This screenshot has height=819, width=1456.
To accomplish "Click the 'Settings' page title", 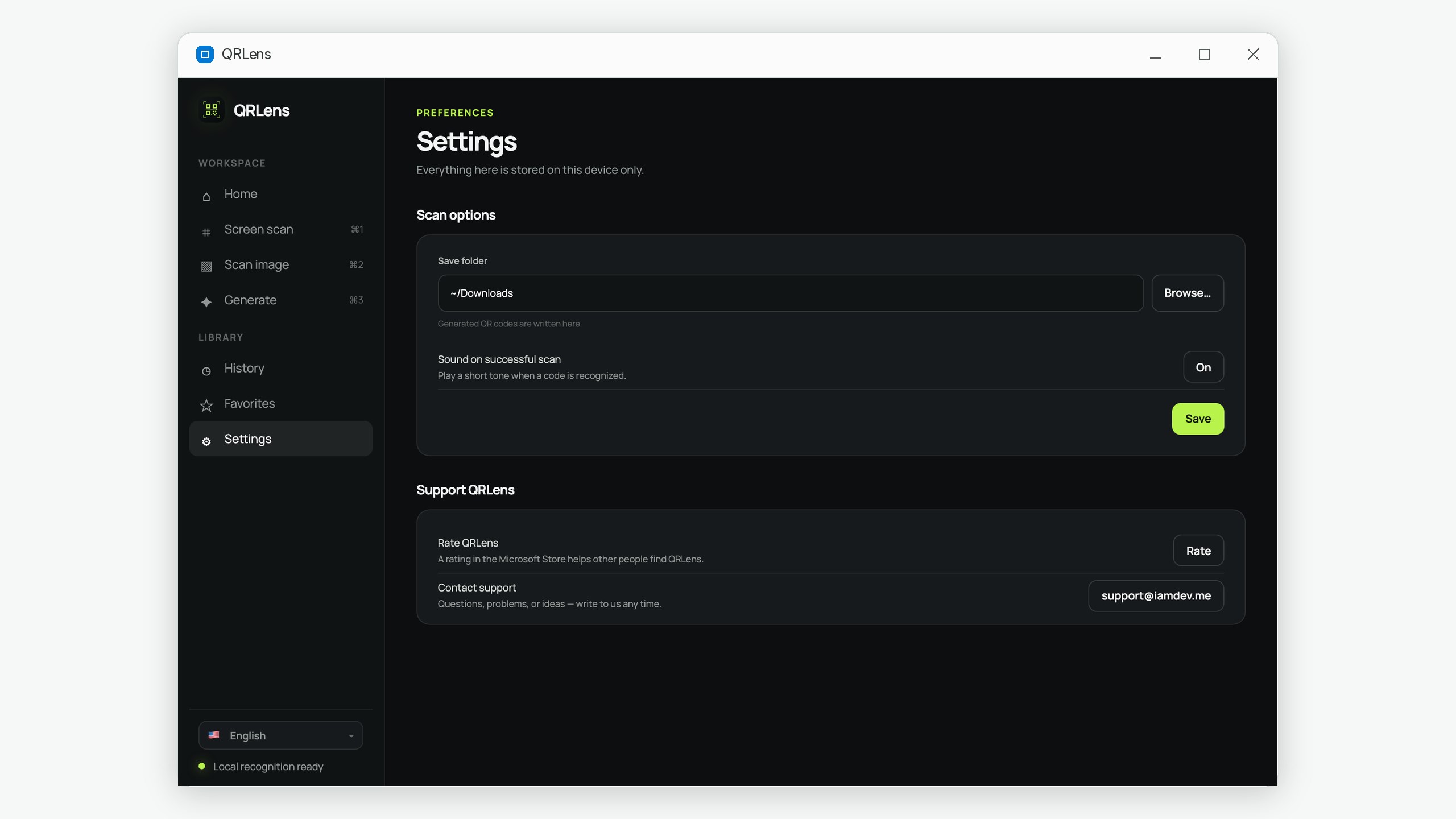I will click(x=466, y=141).
